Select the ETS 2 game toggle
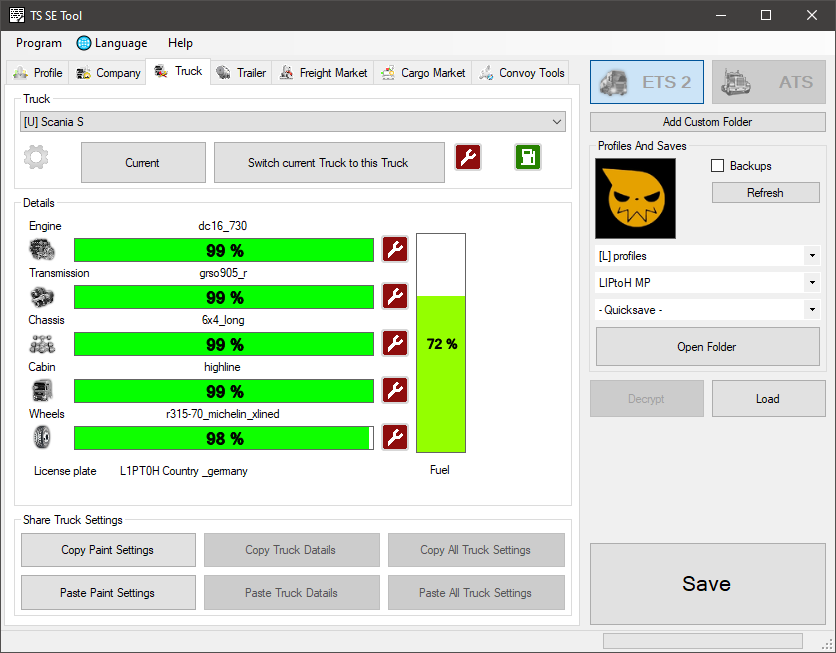 point(647,82)
